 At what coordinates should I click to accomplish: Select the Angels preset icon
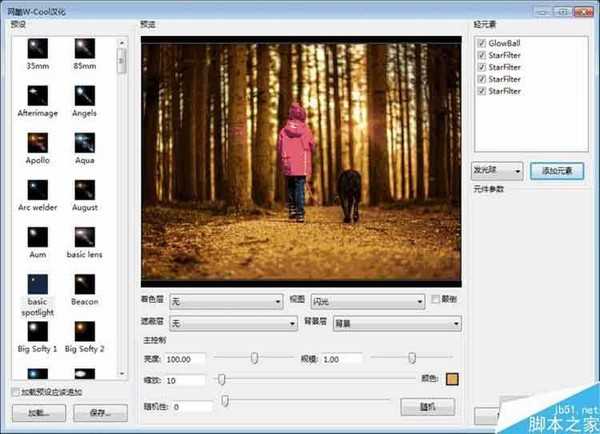coord(85,97)
